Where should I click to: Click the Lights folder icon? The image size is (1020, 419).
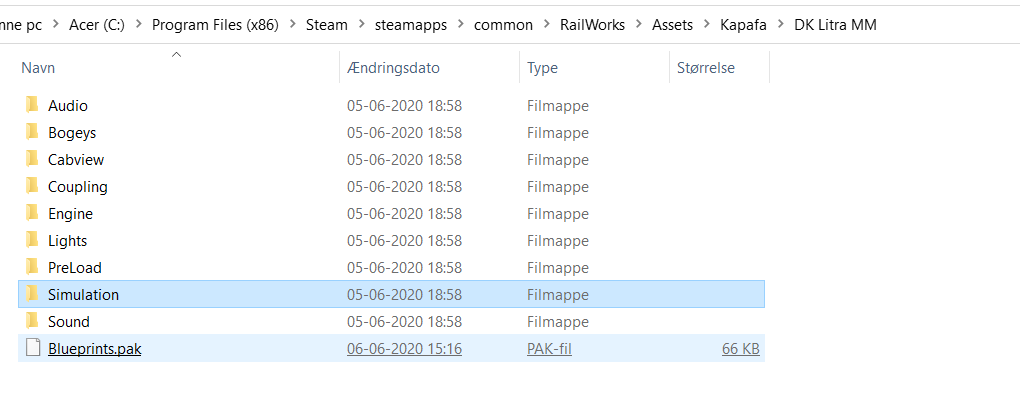(32, 240)
